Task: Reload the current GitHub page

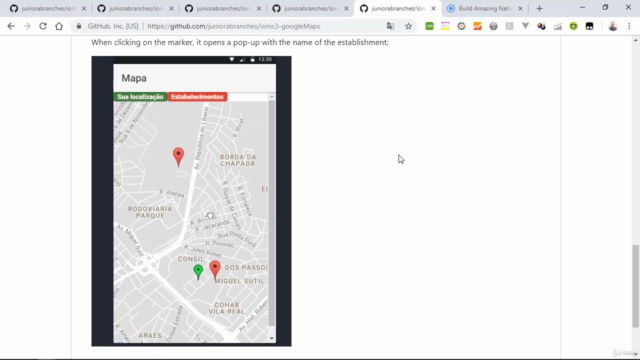Action: pyautogui.click(x=43, y=26)
